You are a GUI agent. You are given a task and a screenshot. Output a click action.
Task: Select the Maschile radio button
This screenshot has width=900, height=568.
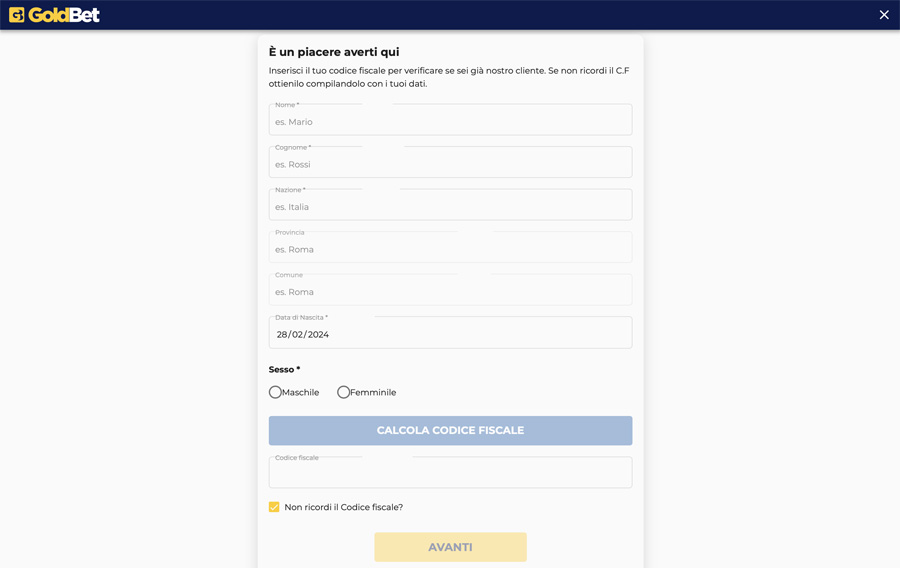[x=276, y=392]
